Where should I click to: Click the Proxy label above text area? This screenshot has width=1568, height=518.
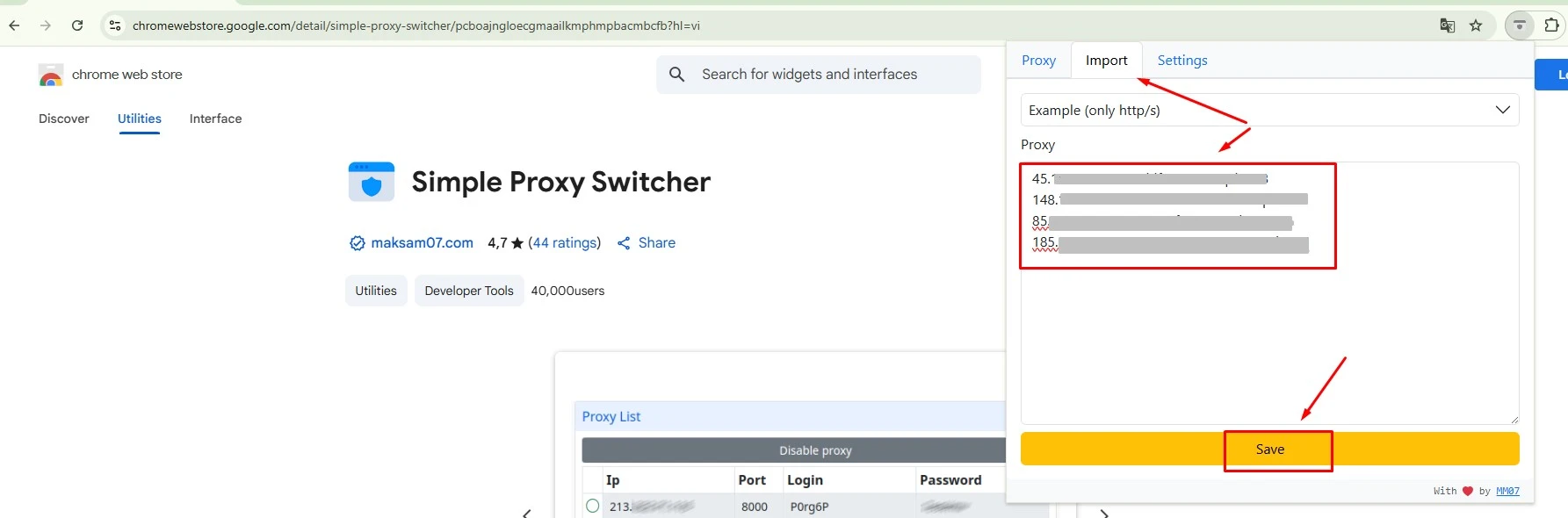click(x=1037, y=145)
